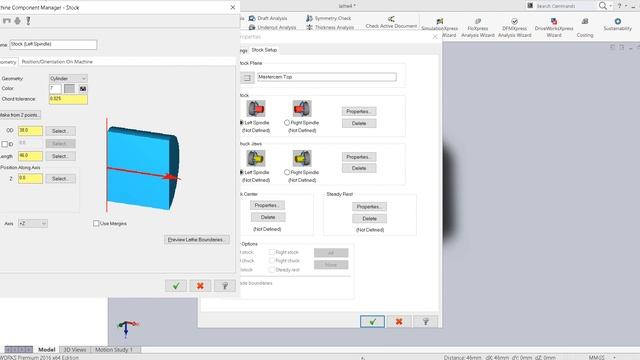Open the Motion Study 1 tab
Viewport: 640px width, 360px height.
point(114,350)
